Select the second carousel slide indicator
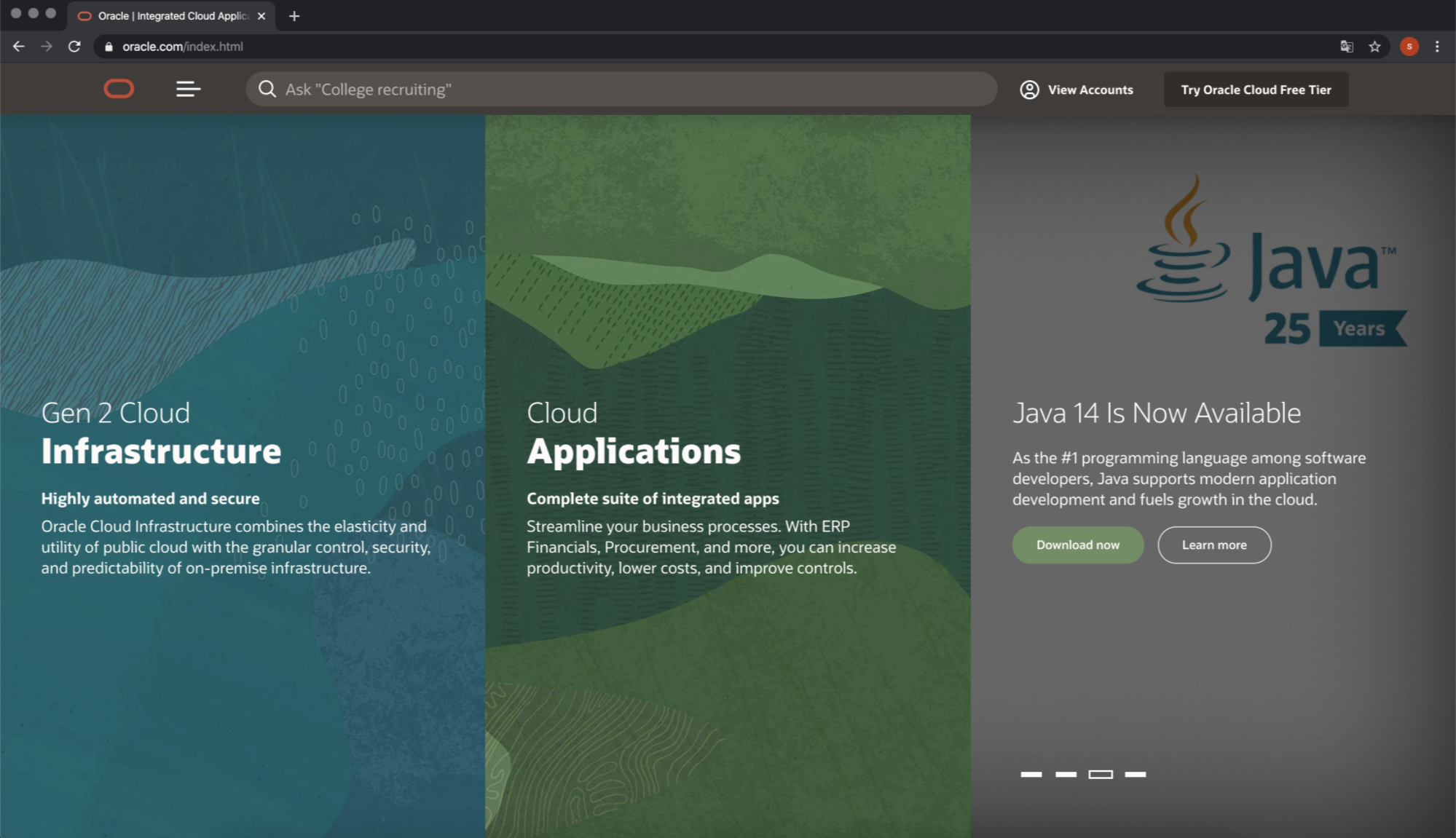The height and width of the screenshot is (838, 1456). [x=1066, y=774]
